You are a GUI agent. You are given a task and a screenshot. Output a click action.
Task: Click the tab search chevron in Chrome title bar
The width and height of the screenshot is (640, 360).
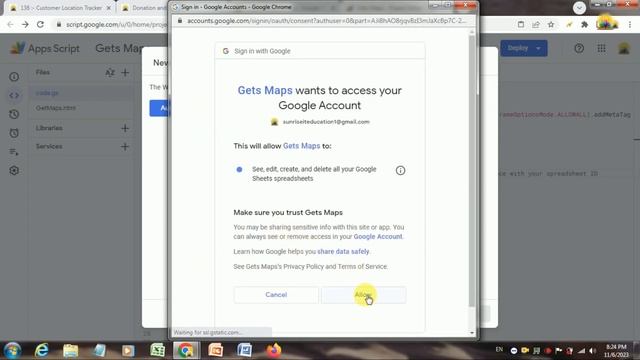coord(579,8)
